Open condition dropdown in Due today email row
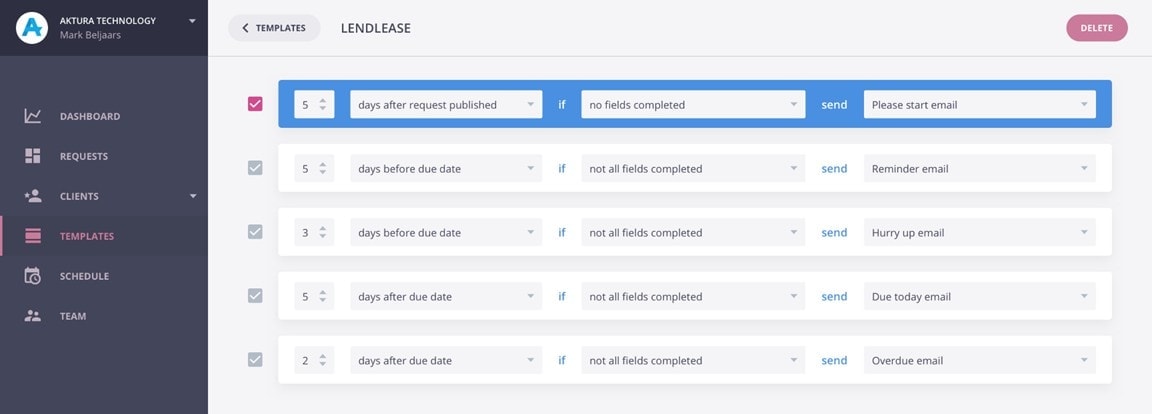1152x414 pixels. pyautogui.click(x=693, y=296)
